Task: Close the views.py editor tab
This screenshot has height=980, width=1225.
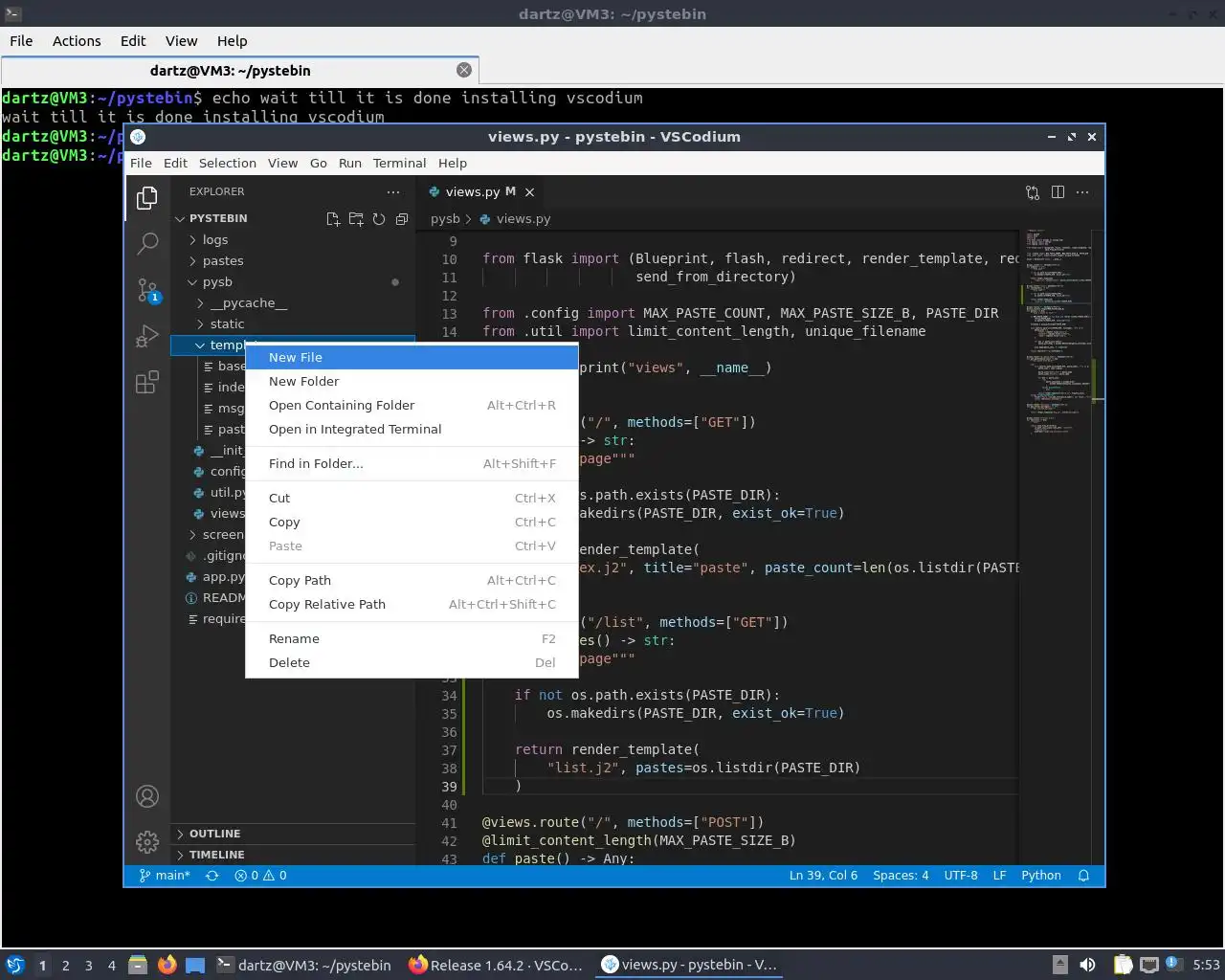Action: tap(529, 192)
